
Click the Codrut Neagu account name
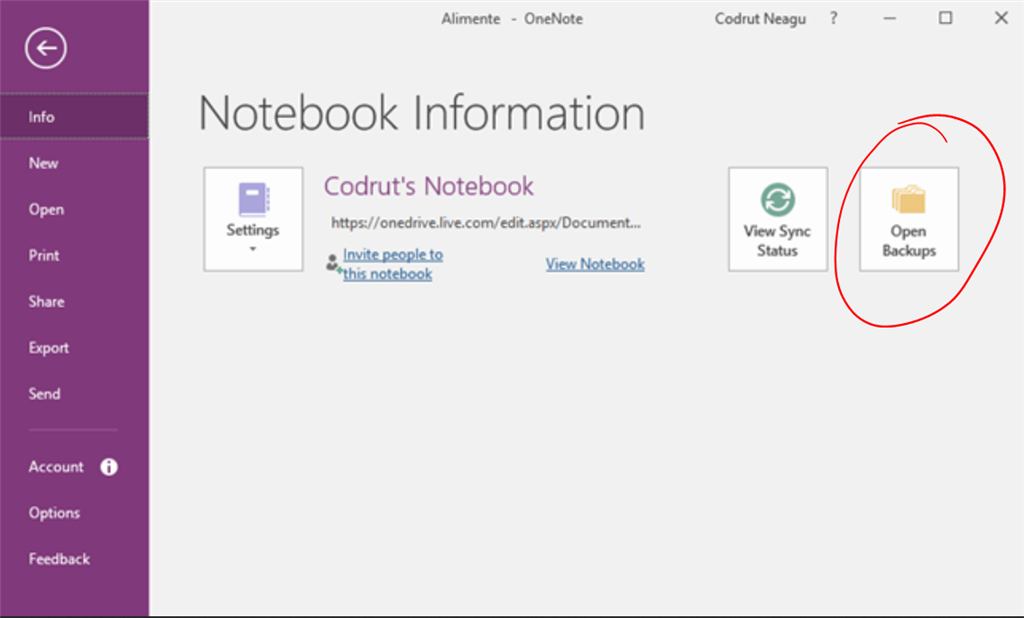(760, 19)
